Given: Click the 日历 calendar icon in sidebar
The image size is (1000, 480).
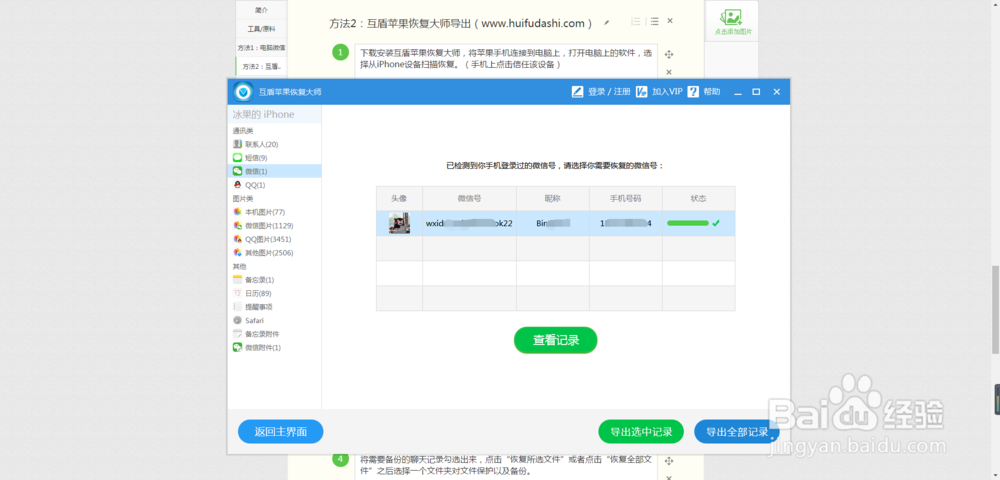Looking at the screenshot, I should click(x=237, y=293).
